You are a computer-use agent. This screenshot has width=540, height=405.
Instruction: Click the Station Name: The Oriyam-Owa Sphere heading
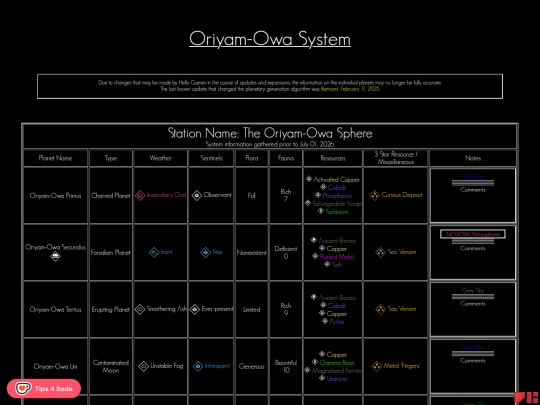point(270,133)
